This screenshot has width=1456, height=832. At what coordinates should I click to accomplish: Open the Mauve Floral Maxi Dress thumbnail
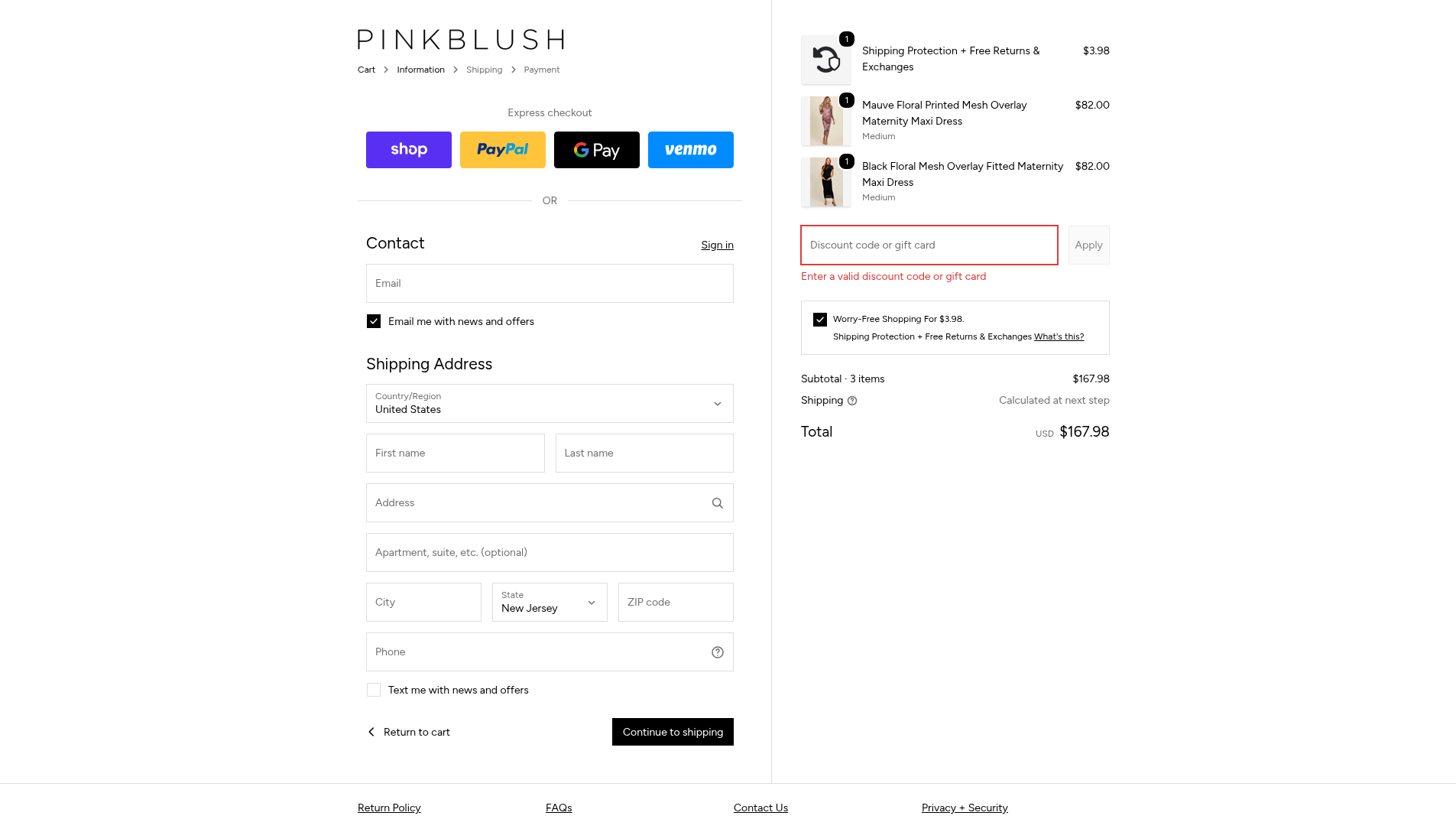(x=825, y=121)
